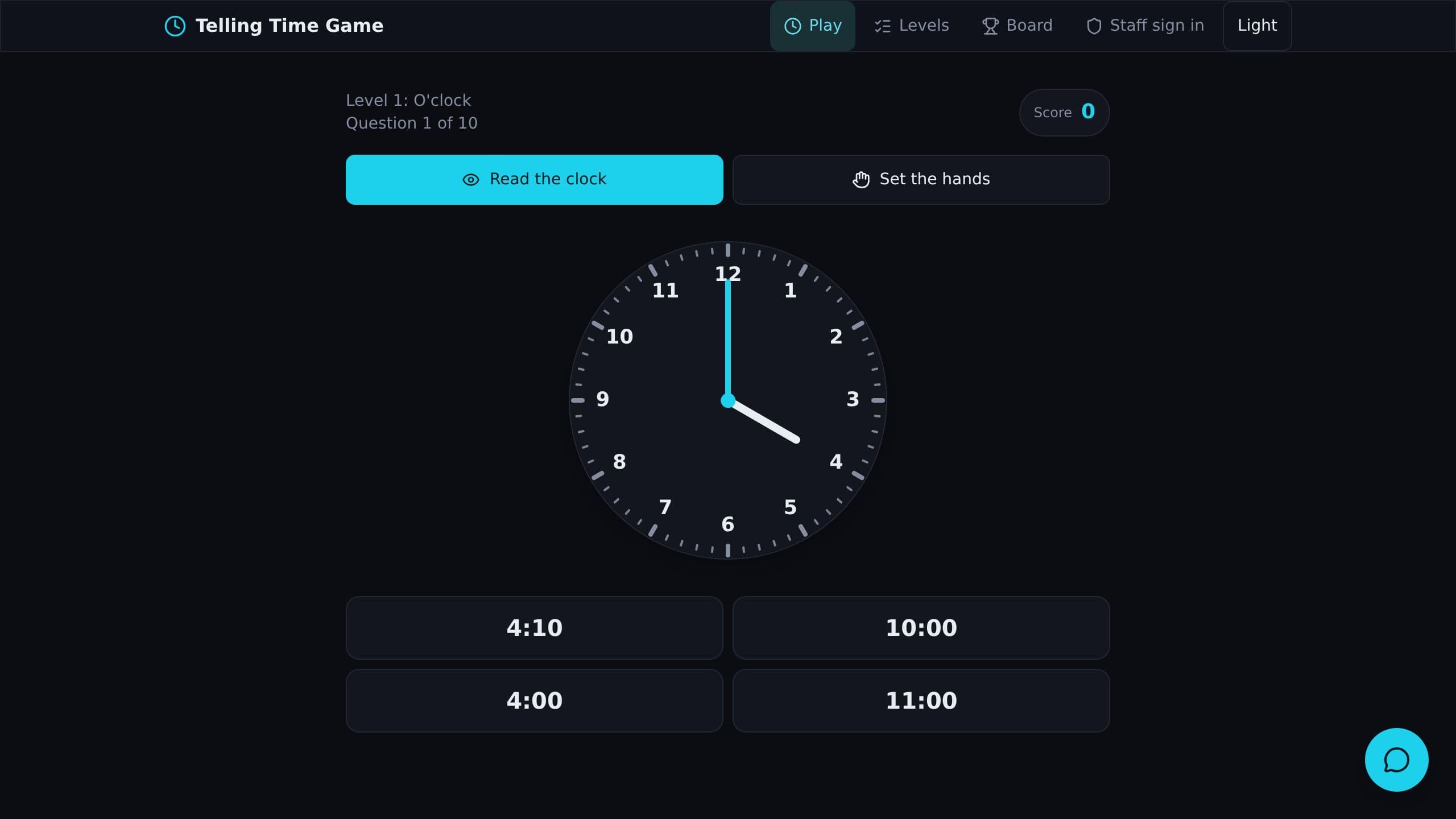1456x819 pixels.
Task: Select Read the clock mode
Action: coord(534,179)
